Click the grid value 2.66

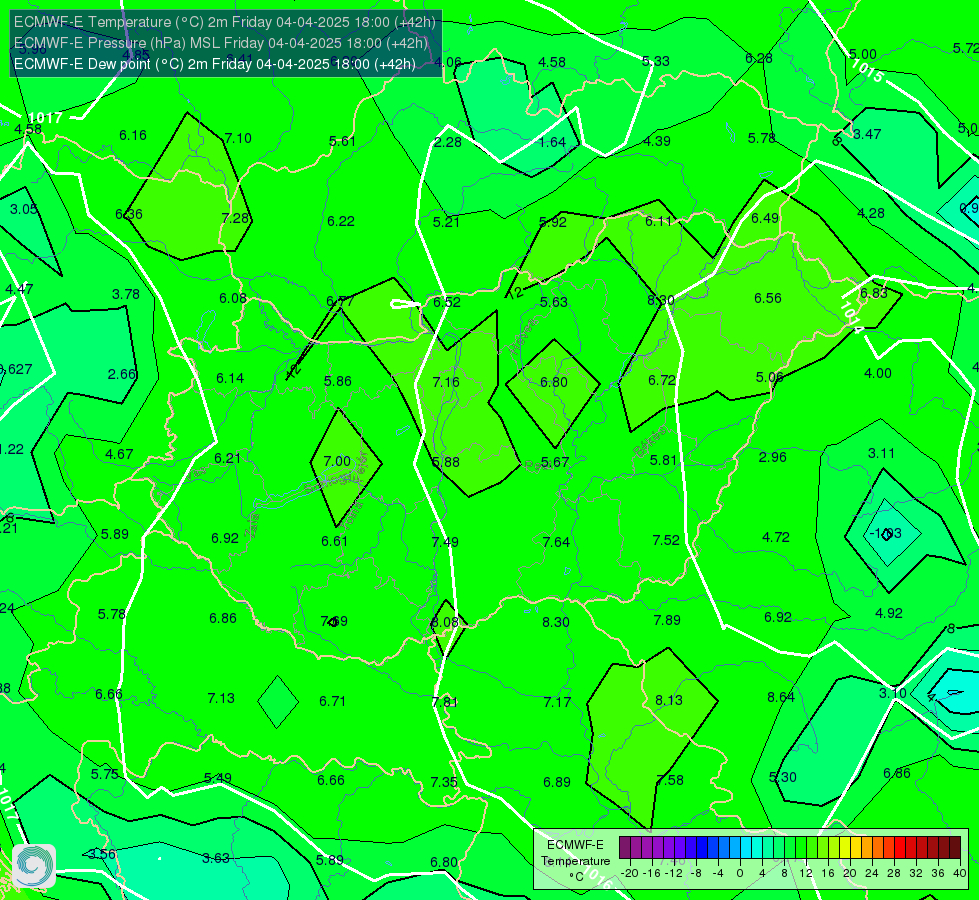[x=122, y=374]
